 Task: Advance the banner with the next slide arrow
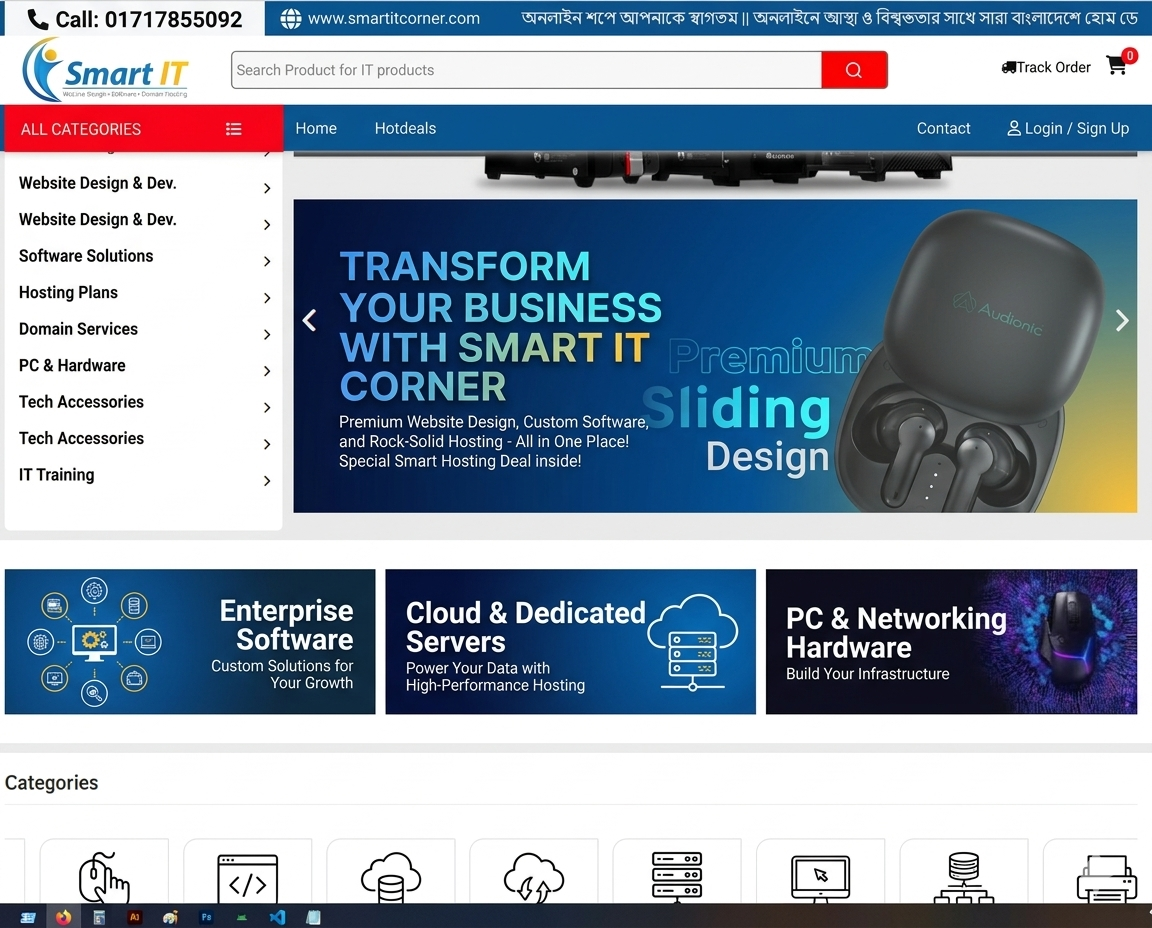coord(1122,320)
